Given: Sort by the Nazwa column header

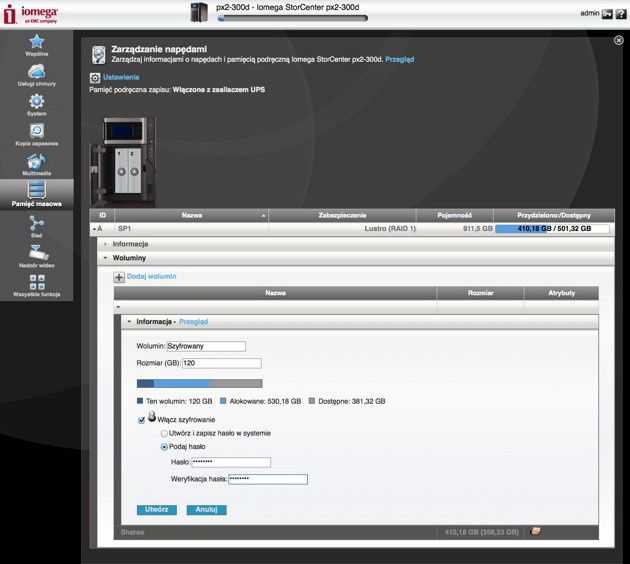Looking at the screenshot, I should (x=192, y=216).
